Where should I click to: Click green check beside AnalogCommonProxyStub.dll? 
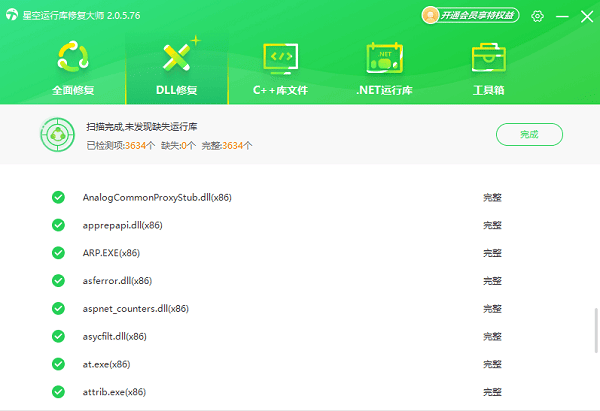[58, 197]
